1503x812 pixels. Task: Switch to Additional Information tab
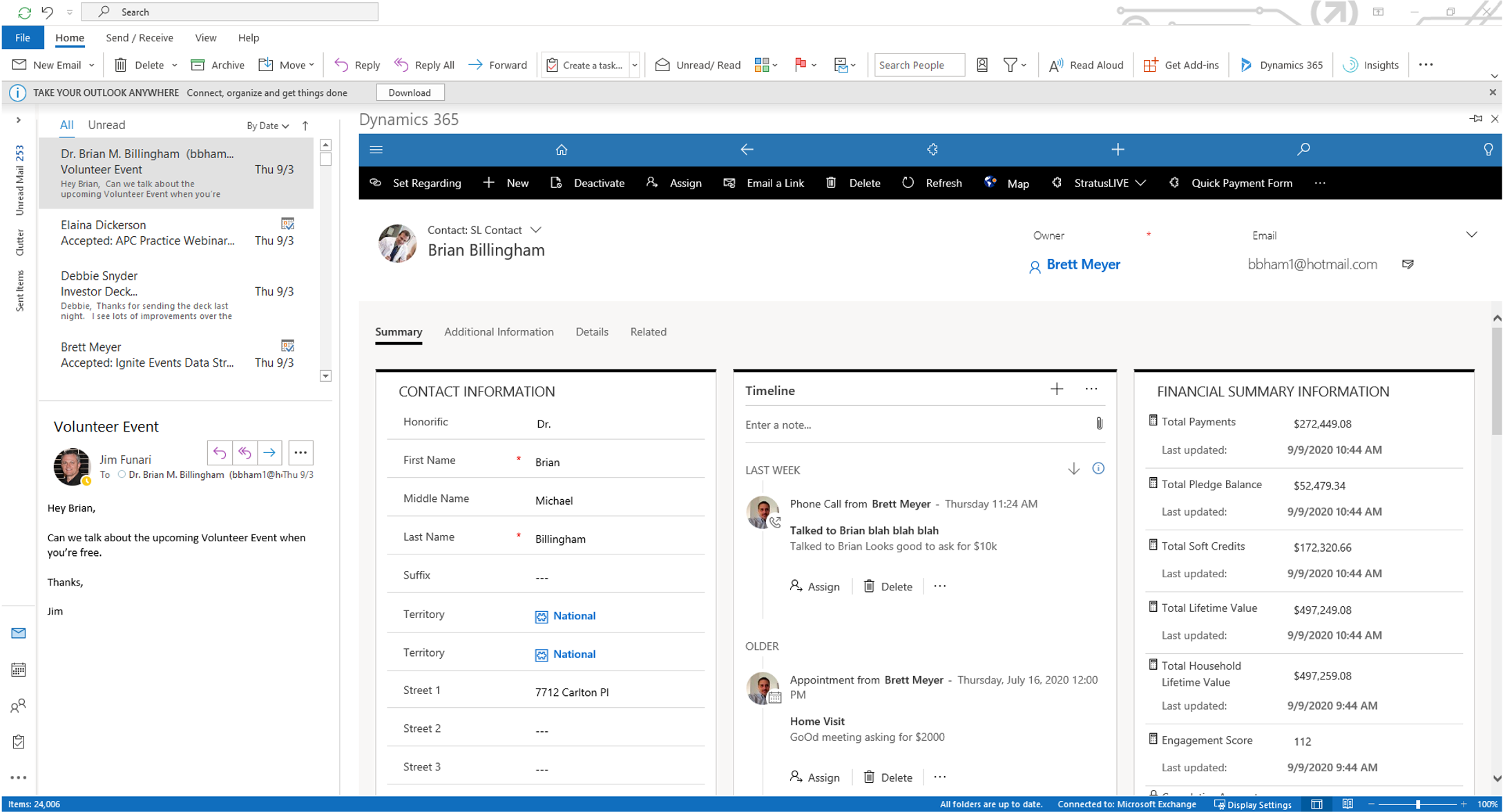coord(499,332)
